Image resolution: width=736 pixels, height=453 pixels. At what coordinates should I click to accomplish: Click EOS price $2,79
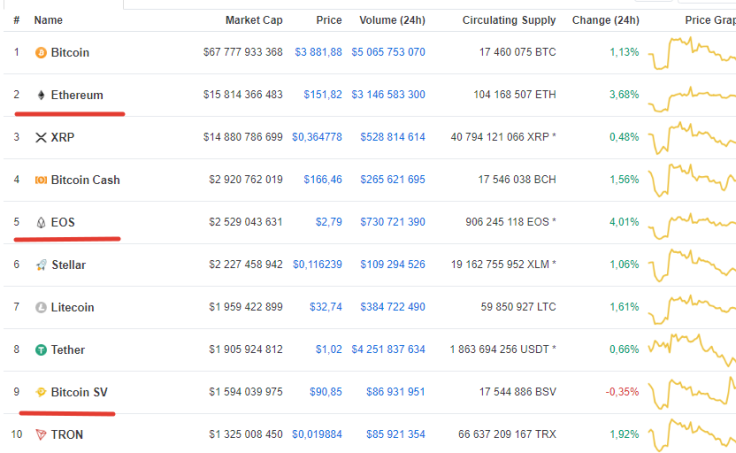tap(329, 222)
